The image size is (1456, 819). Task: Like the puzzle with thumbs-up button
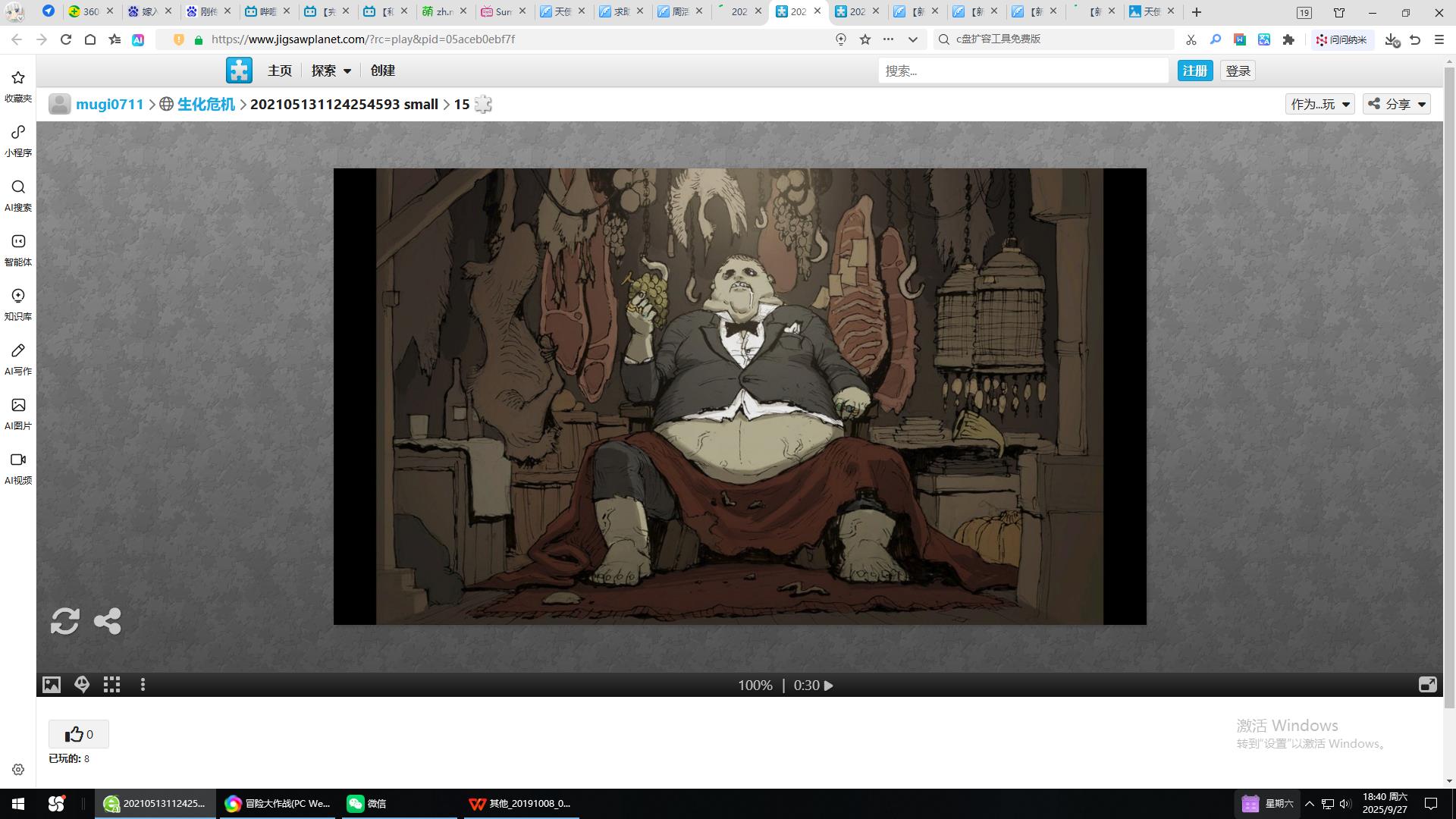coord(79,734)
